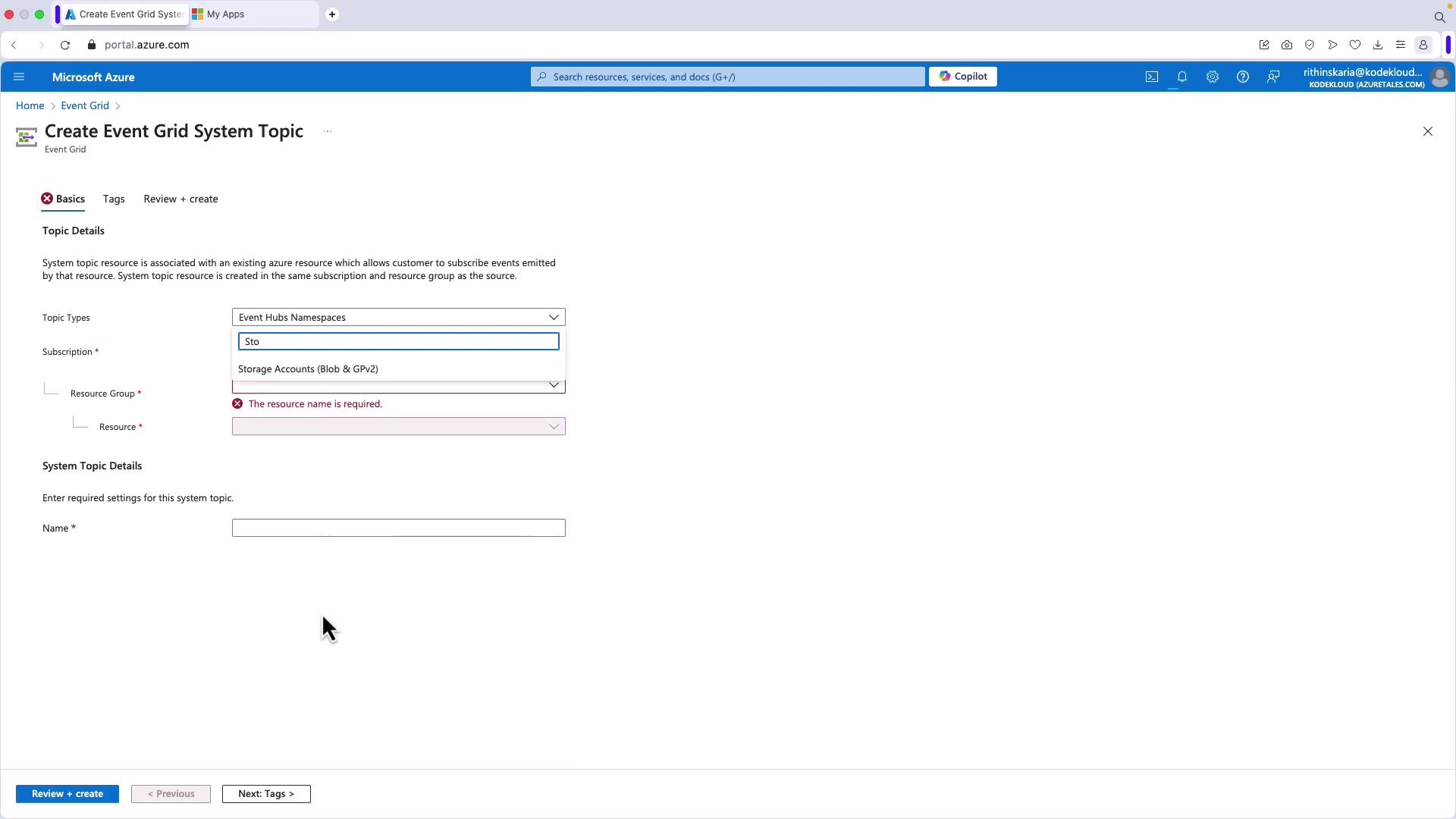This screenshot has width=1456, height=819.
Task: Click the page ellipsis next to title
Action: pos(328,131)
